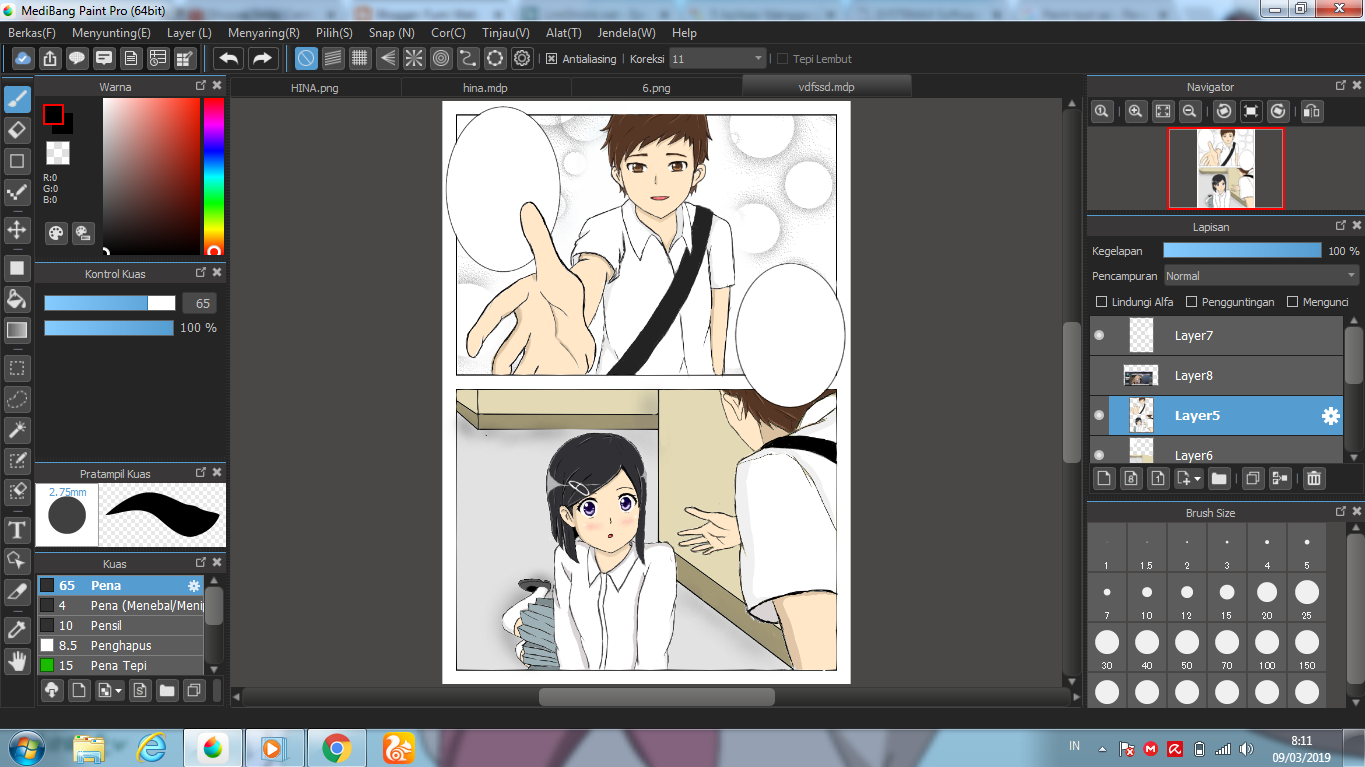Open the Menyaring(R) menu

click(x=263, y=33)
